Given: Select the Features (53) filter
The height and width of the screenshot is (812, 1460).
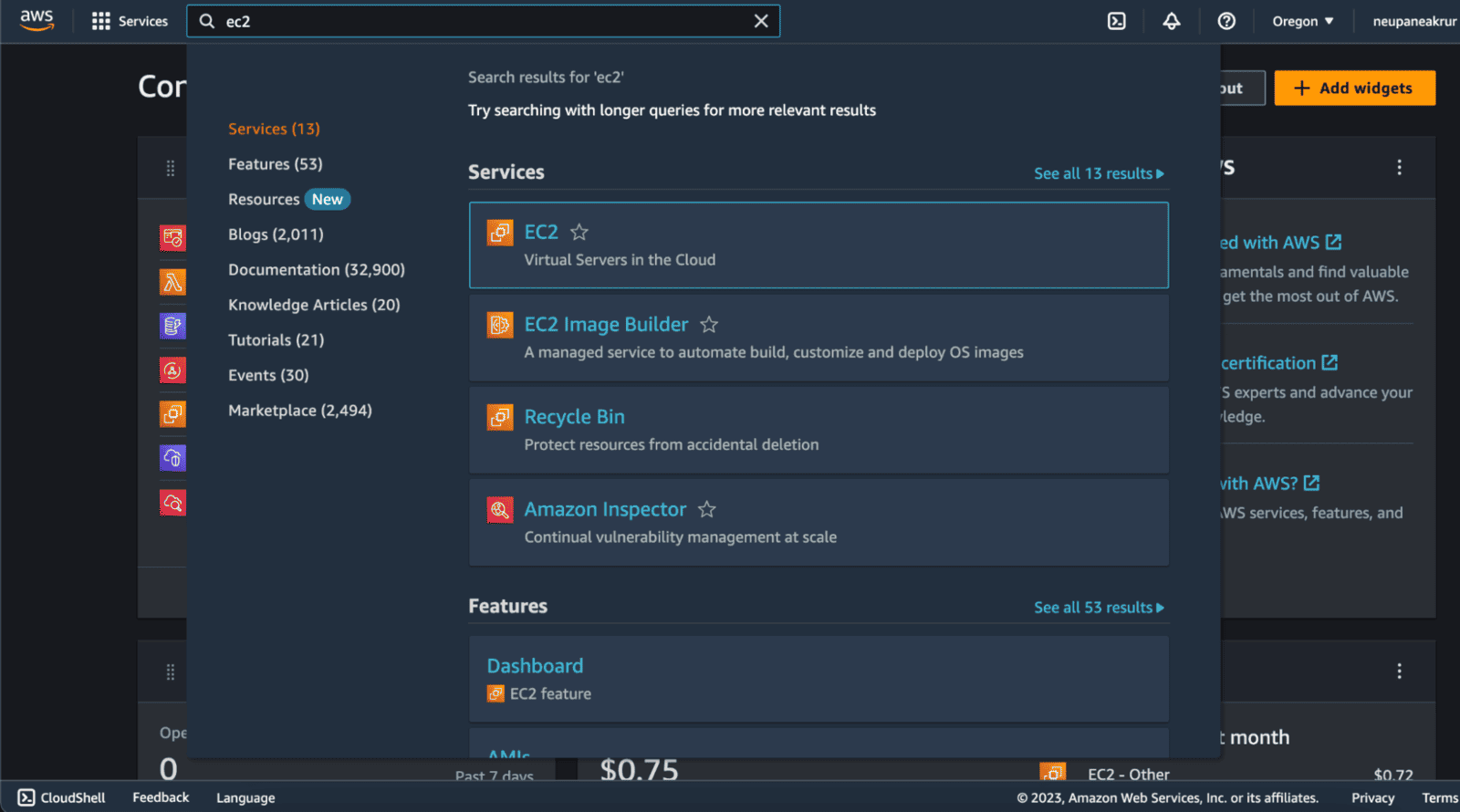Looking at the screenshot, I should coord(276,164).
